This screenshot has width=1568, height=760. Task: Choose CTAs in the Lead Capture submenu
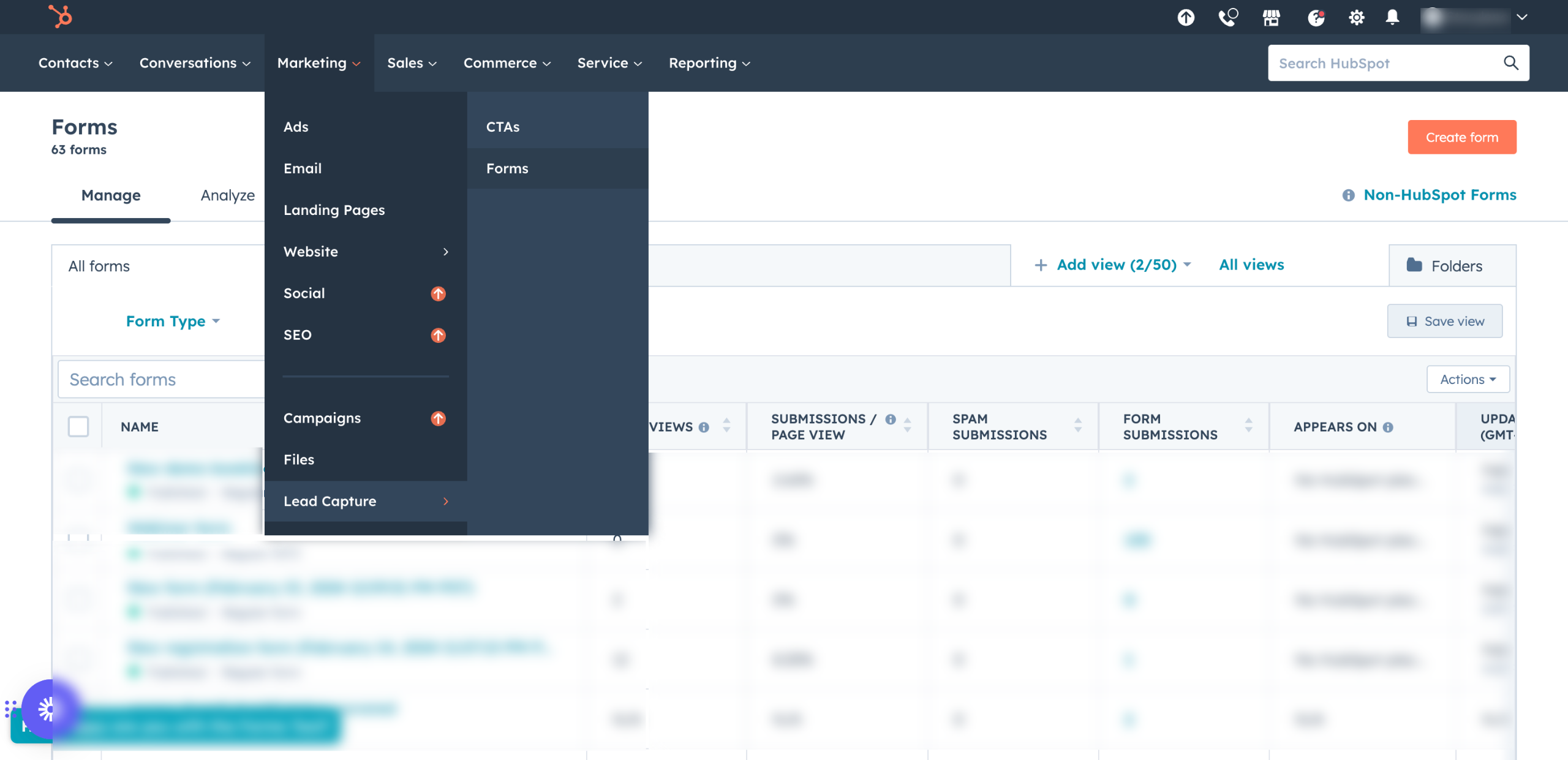pos(503,127)
